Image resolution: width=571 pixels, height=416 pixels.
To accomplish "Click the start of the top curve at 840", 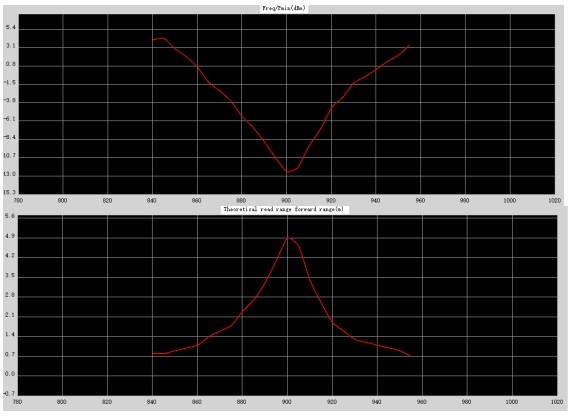I will (153, 39).
